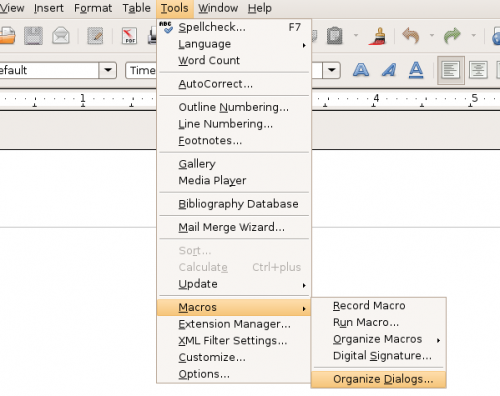500x396 pixels.
Task: Expand the Organize Macros submenu
Action: (x=379, y=339)
